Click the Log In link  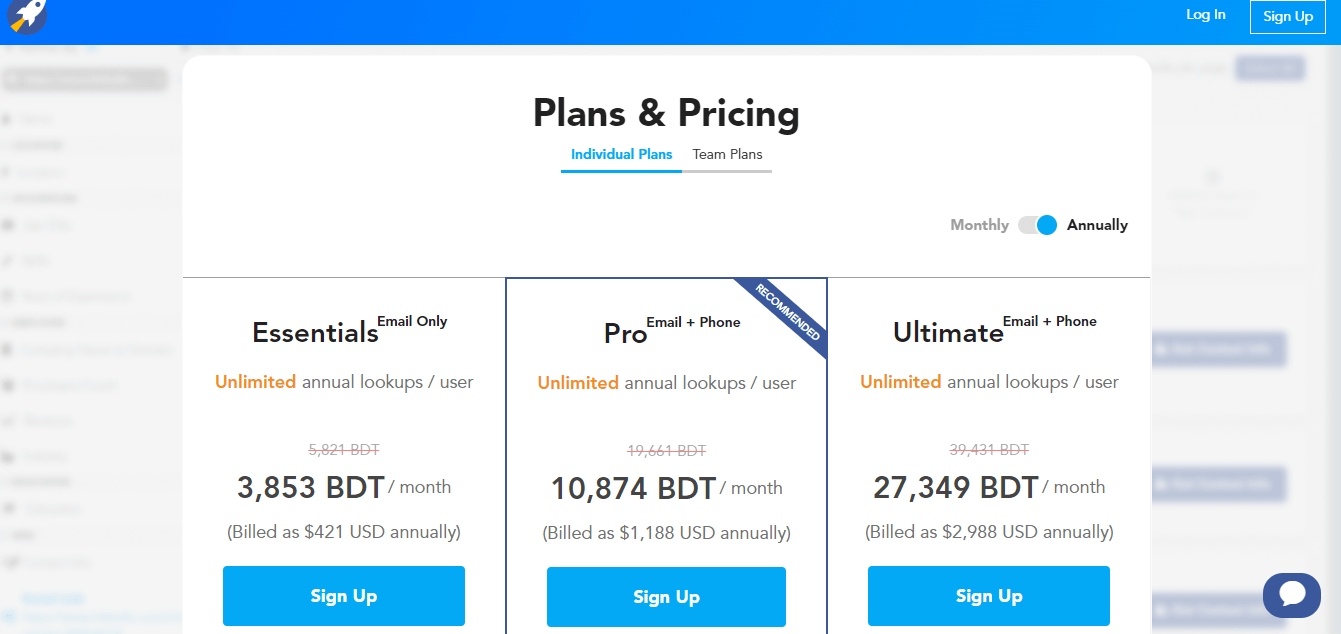point(1205,14)
